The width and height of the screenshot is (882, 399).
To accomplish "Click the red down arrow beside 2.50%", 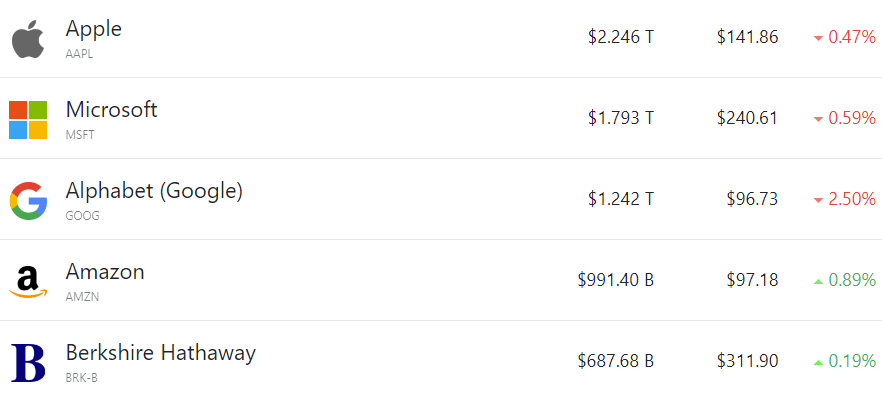I will 818,200.
